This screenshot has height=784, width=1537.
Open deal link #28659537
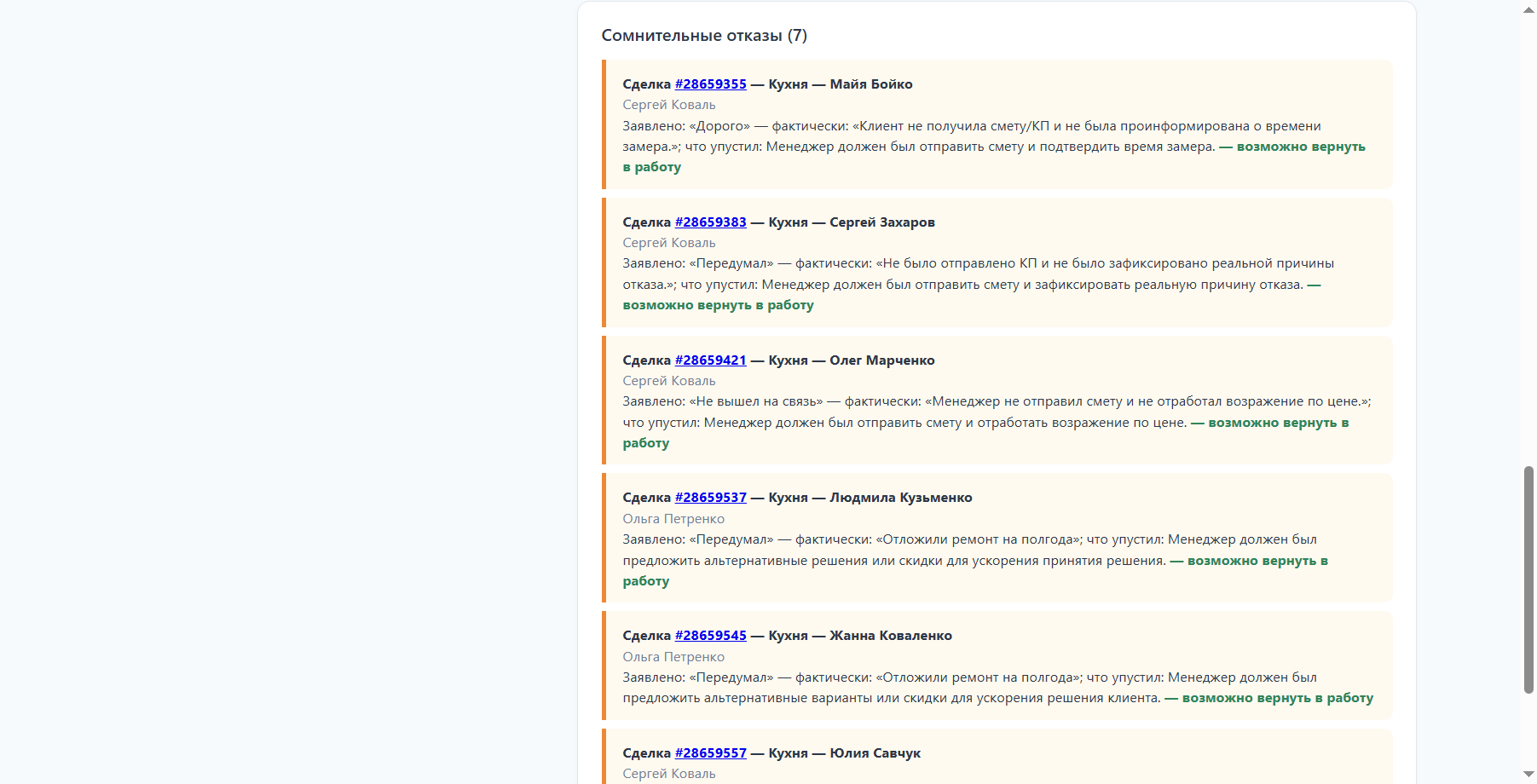click(x=710, y=498)
